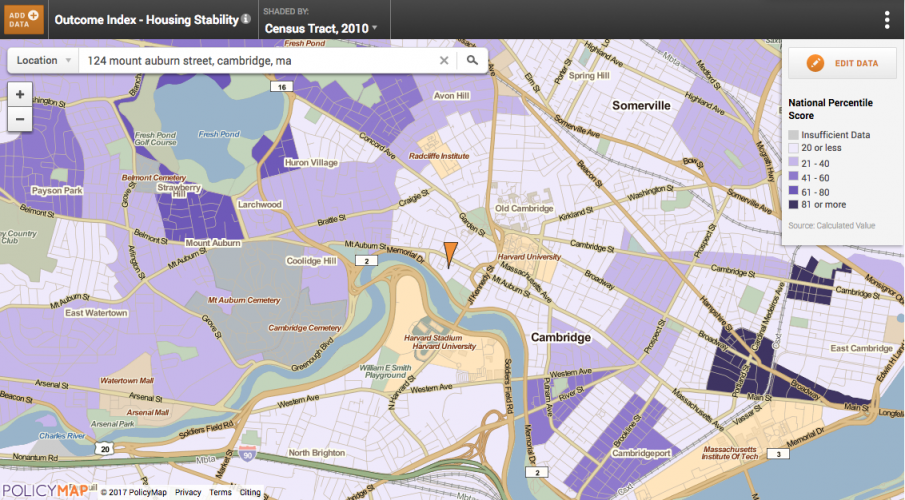Click the 21 - 40 legend swatch
Viewport: 905px width, 500px height.
[x=794, y=163]
